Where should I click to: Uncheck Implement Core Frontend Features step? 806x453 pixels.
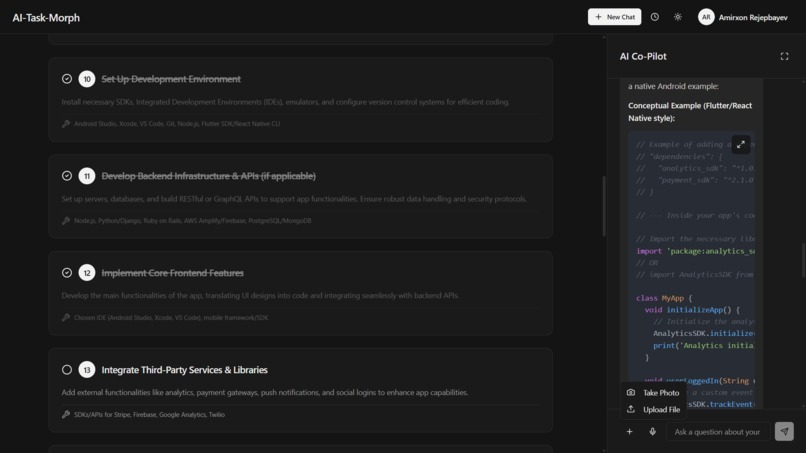pyautogui.click(x=67, y=273)
